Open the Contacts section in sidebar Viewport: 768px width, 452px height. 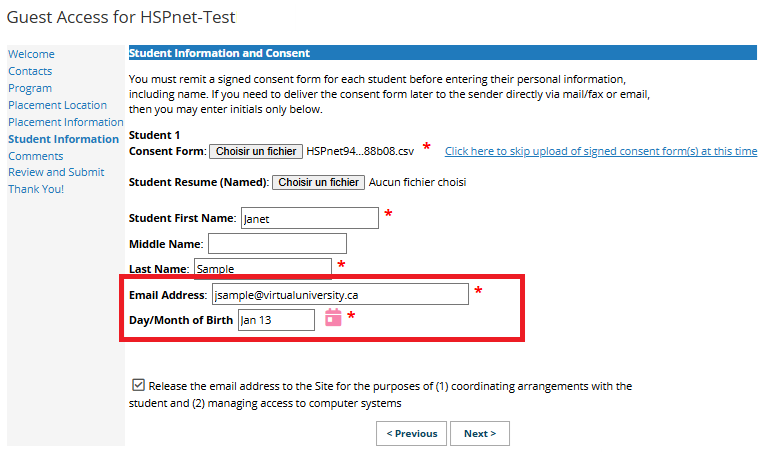tap(30, 71)
